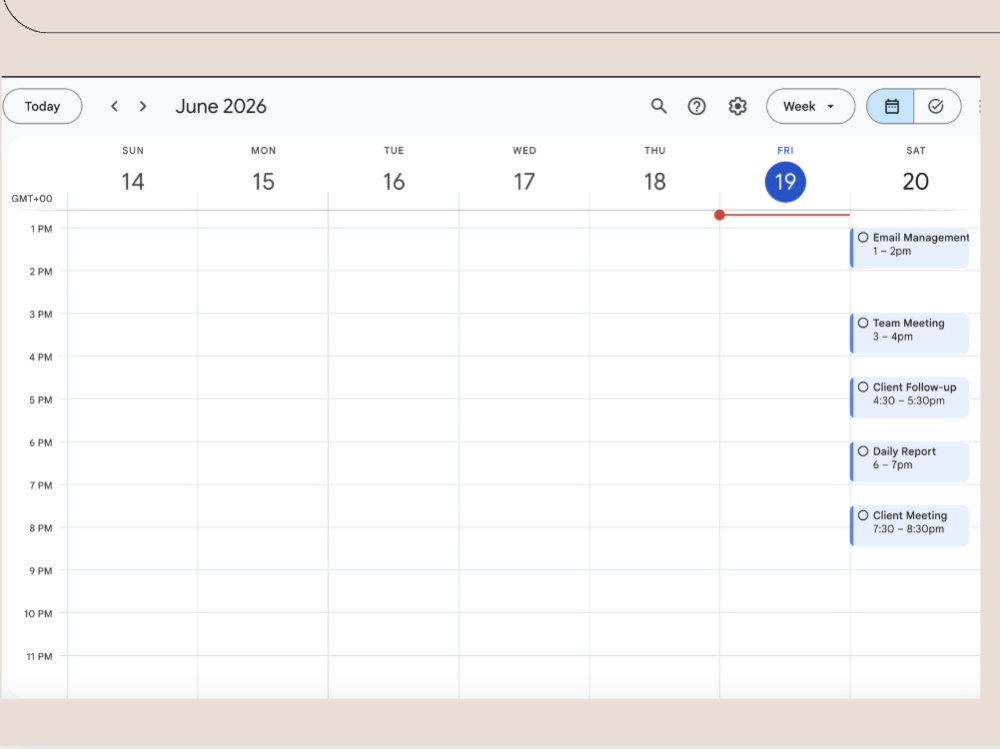Switch to tasks view checkmark icon

936,106
